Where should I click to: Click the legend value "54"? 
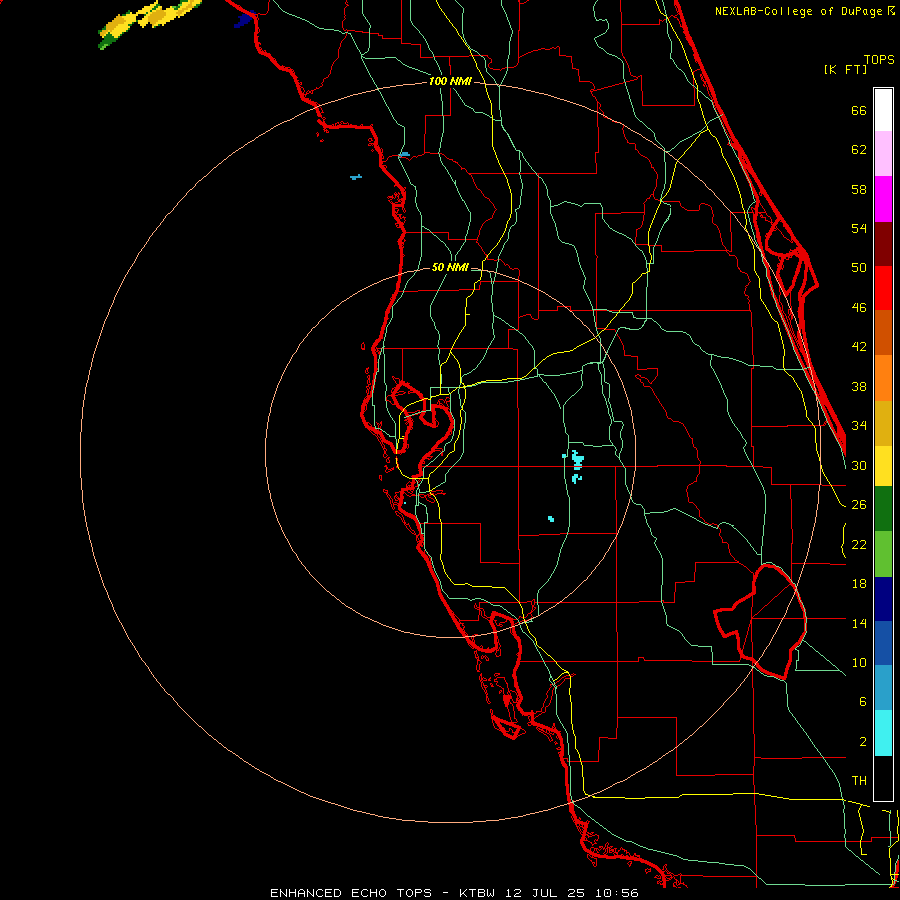pos(859,228)
